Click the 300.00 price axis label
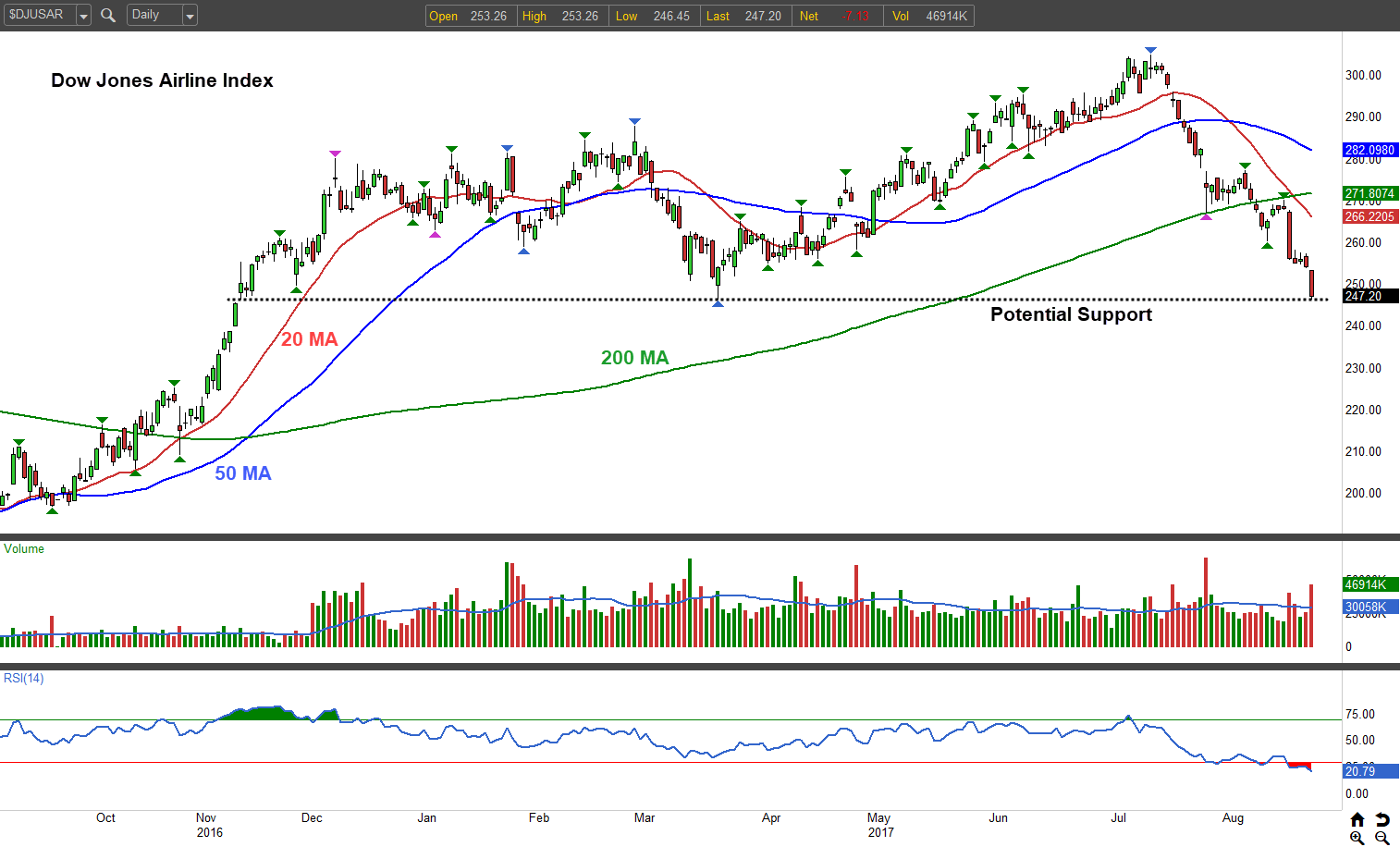This screenshot has height=847, width=1400. tap(1363, 75)
